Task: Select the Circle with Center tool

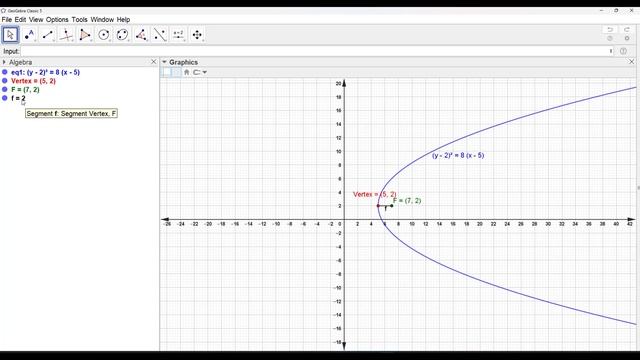Action: click(104, 35)
